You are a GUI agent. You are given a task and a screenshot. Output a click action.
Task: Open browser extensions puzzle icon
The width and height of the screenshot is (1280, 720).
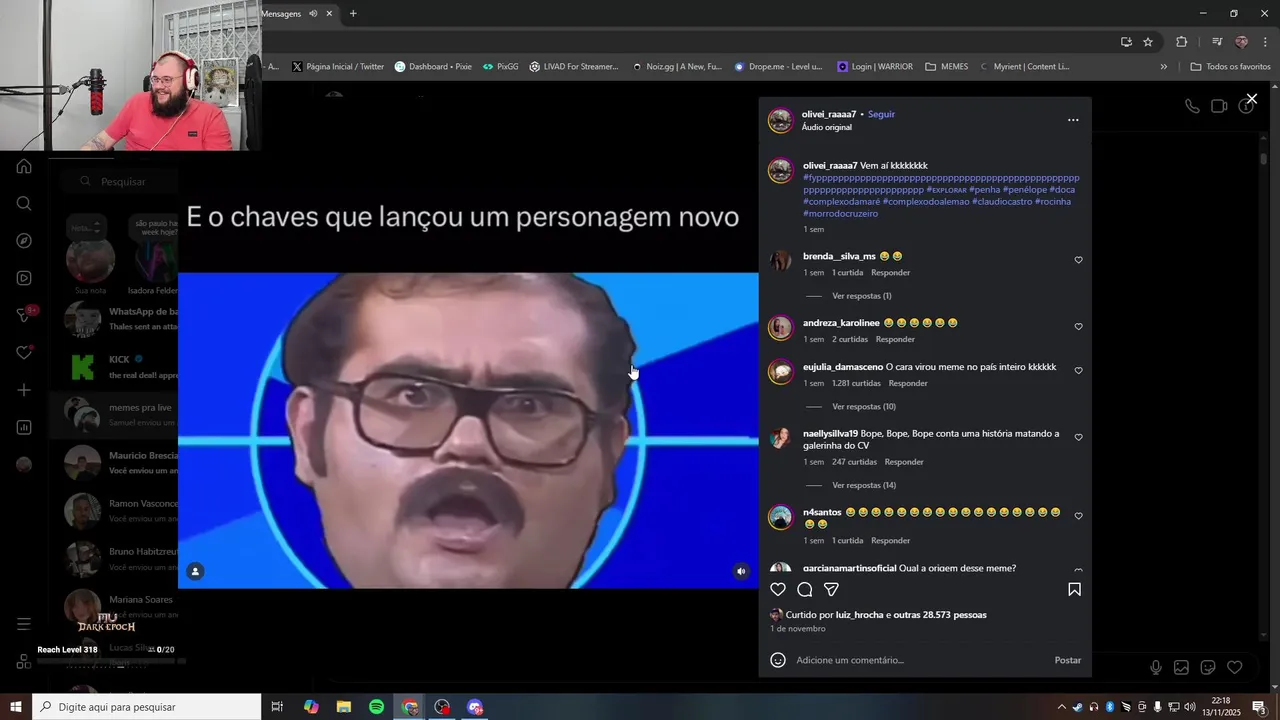pyautogui.click(x=1181, y=42)
